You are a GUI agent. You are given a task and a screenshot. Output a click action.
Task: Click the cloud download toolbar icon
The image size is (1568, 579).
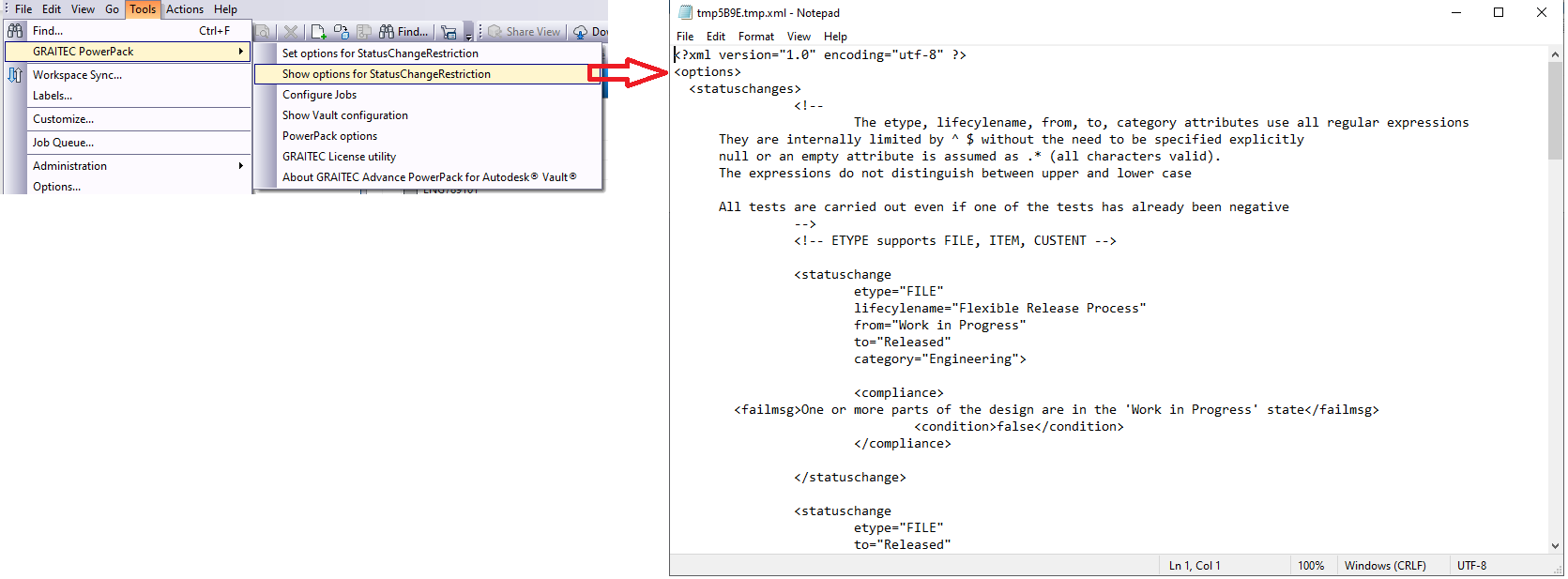pyautogui.click(x=581, y=32)
